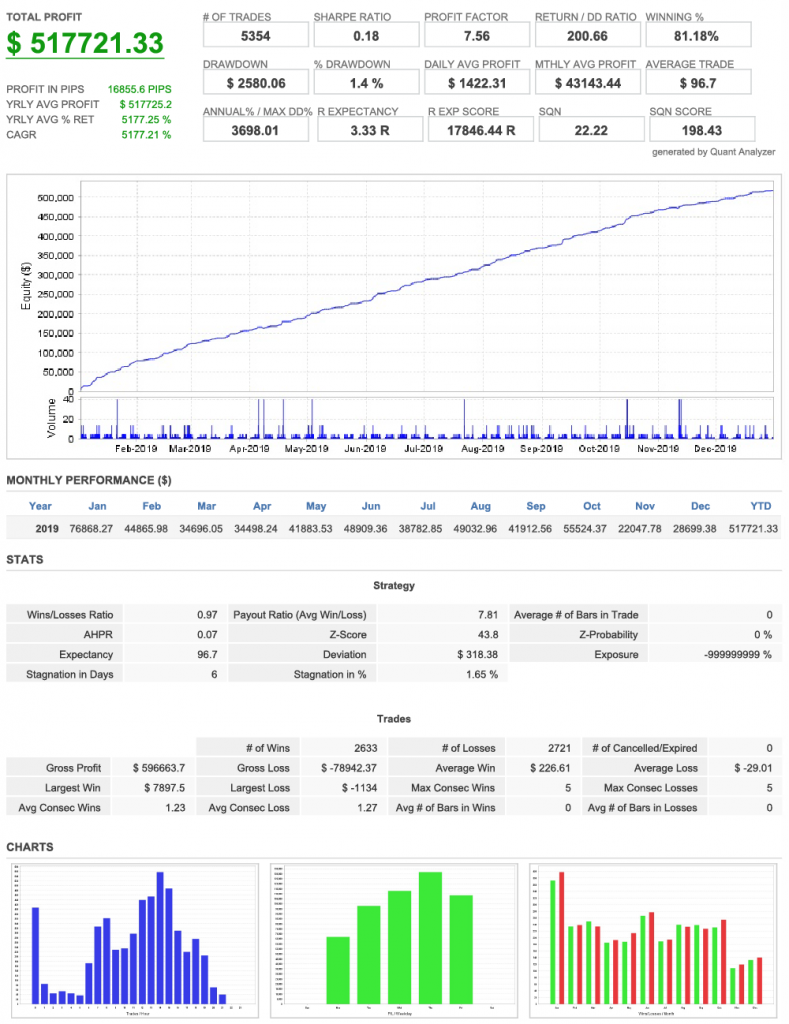Click the Volume bar chart under the equity curve

pos(425,418)
